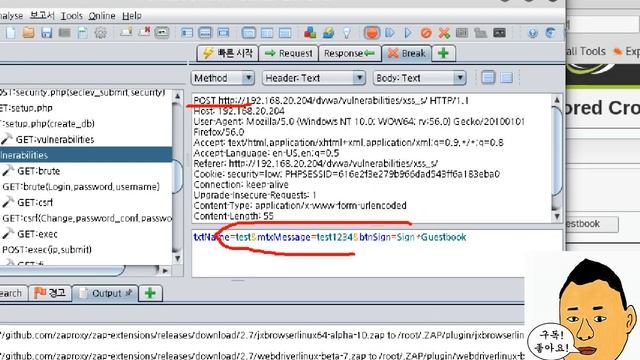The width and height of the screenshot is (640, 360).
Task: Switch to split header and body view
Action: click(488, 78)
